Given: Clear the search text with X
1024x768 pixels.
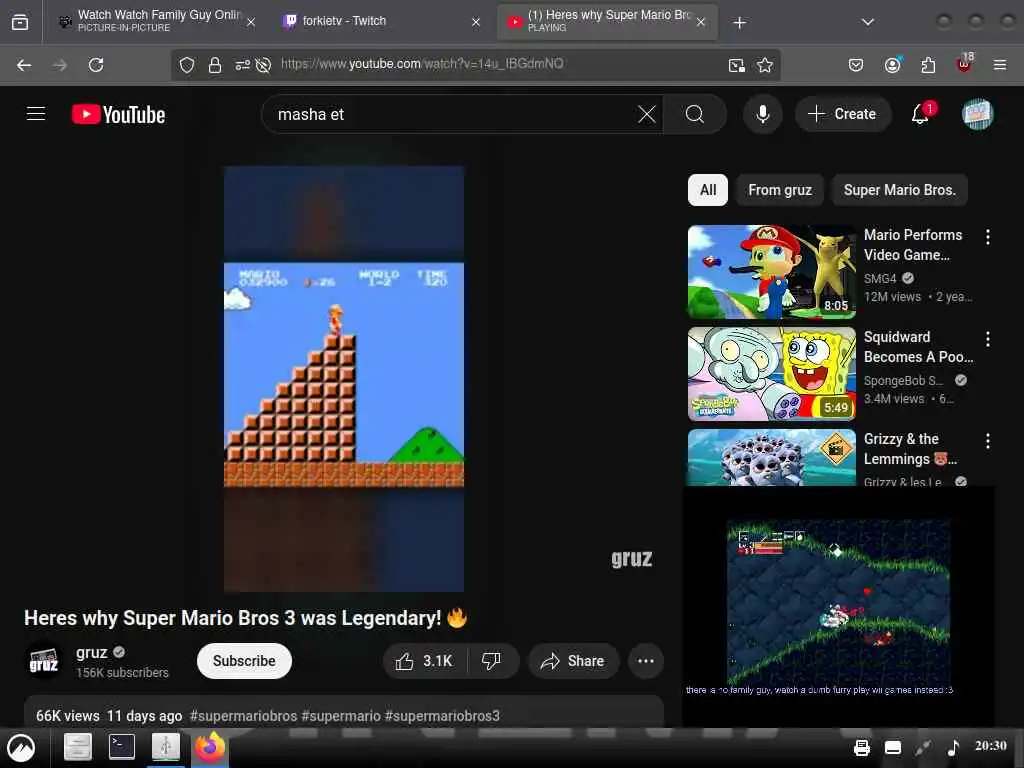Looking at the screenshot, I should tap(647, 114).
